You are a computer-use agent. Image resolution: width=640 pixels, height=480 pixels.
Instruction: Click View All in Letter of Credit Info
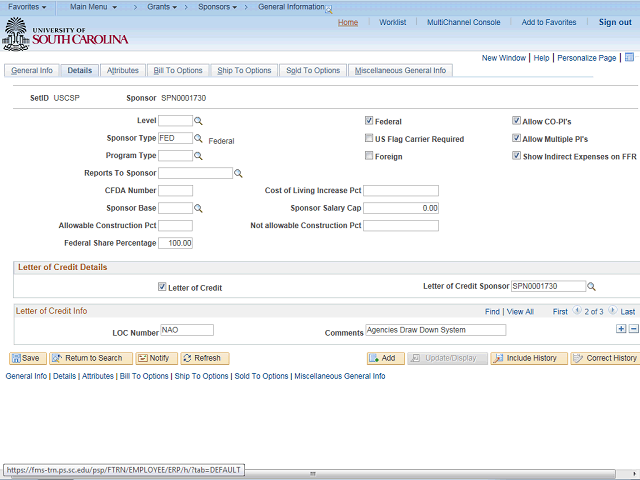pyautogui.click(x=520, y=312)
